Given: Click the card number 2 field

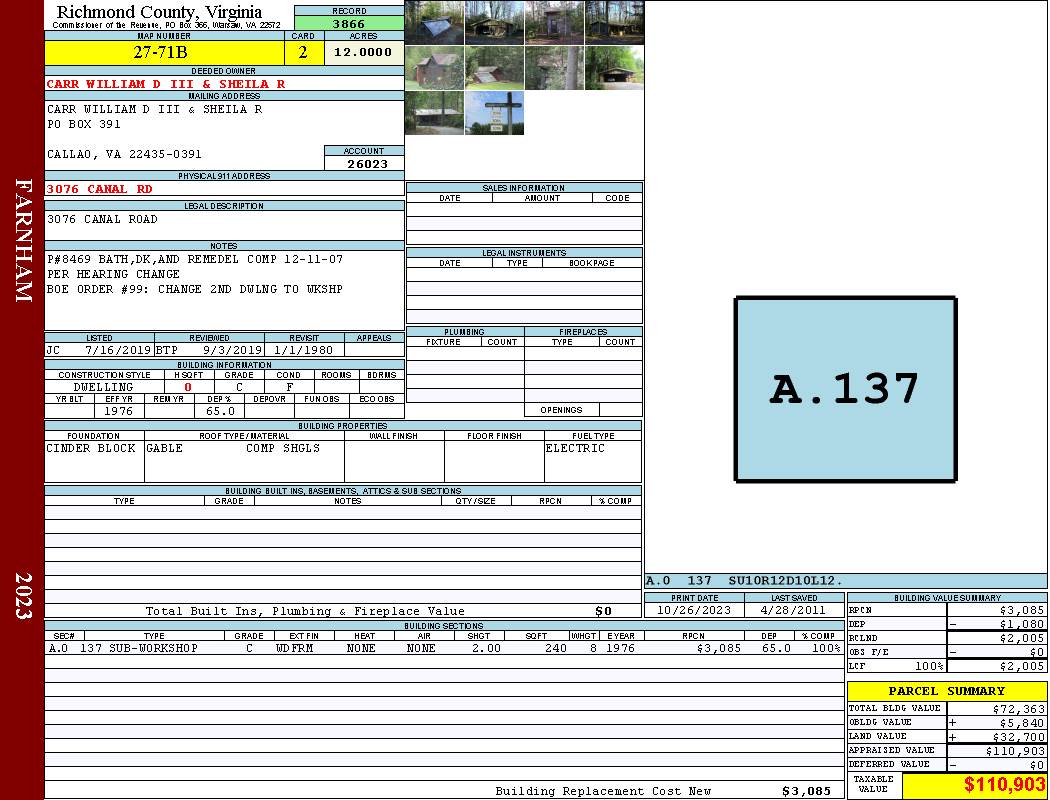Looking at the screenshot, I should (303, 52).
